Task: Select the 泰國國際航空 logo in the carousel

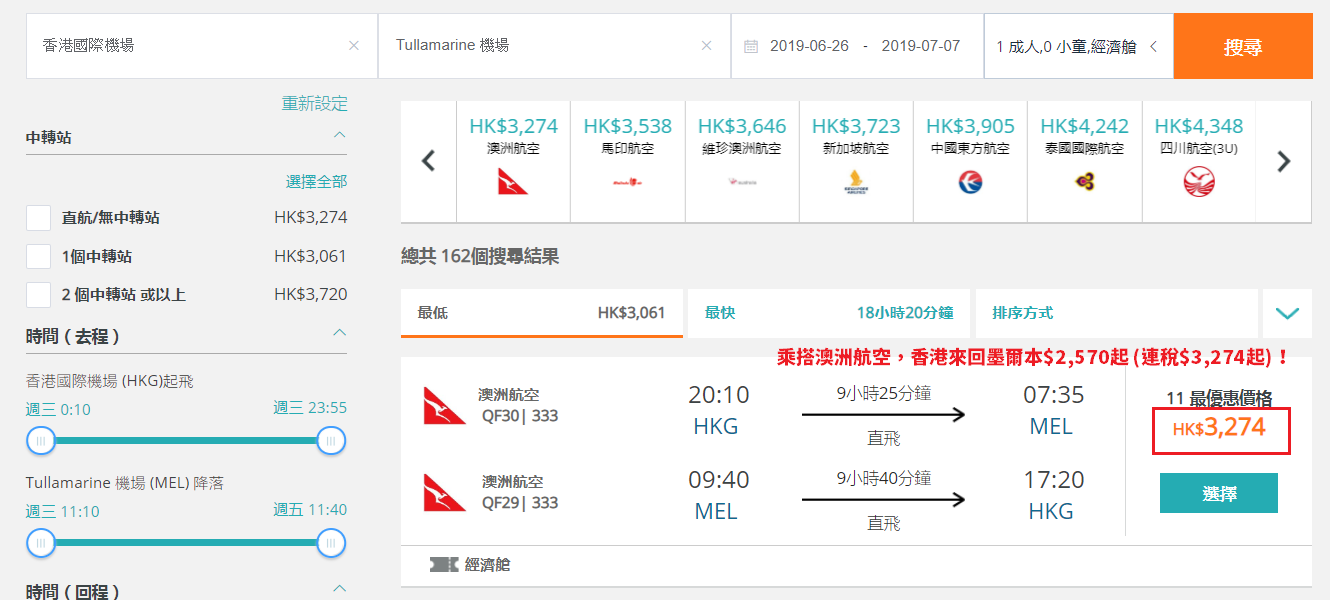Action: pyautogui.click(x=1084, y=182)
